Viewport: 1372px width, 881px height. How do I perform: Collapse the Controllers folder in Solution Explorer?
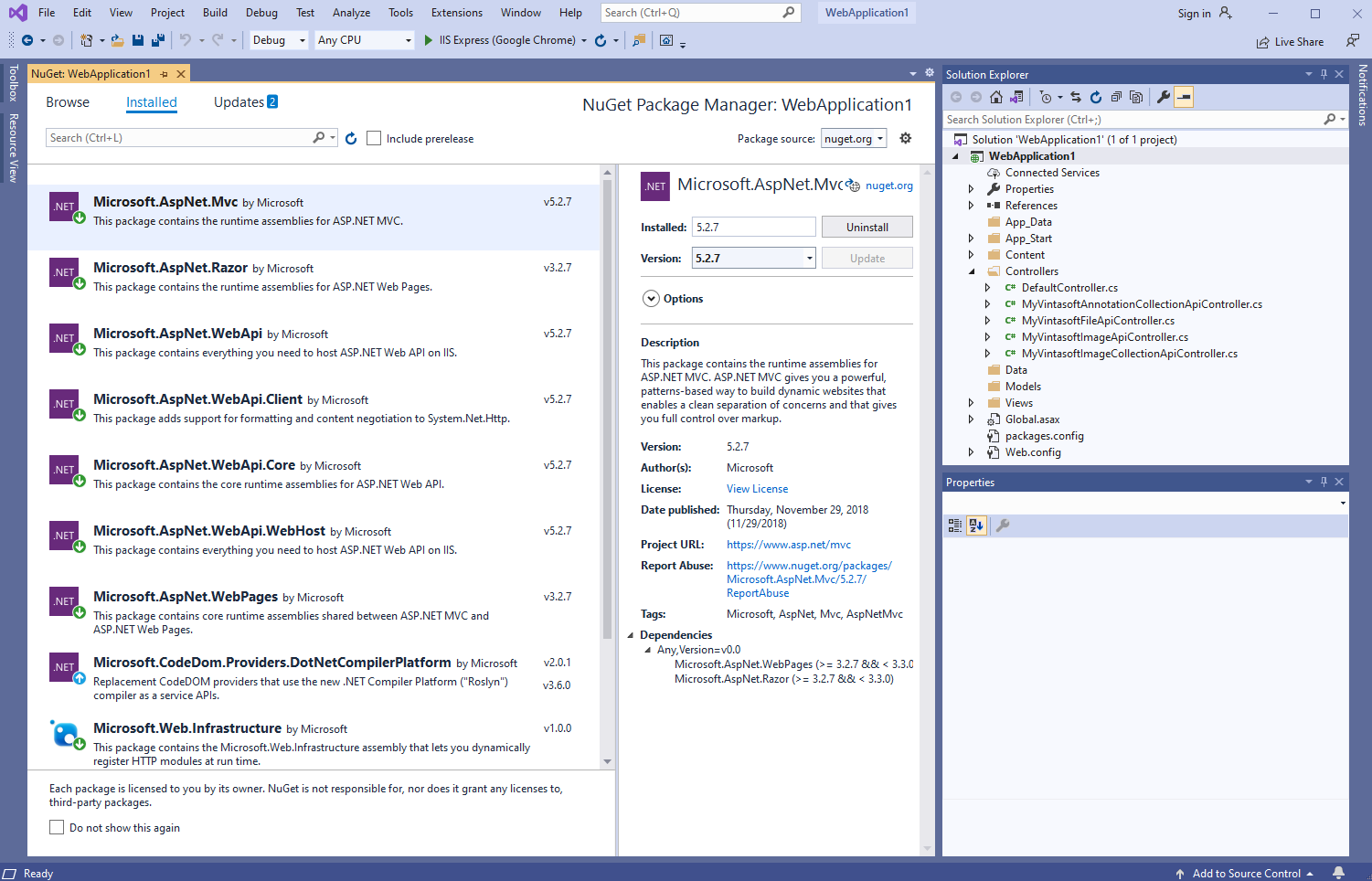(972, 271)
